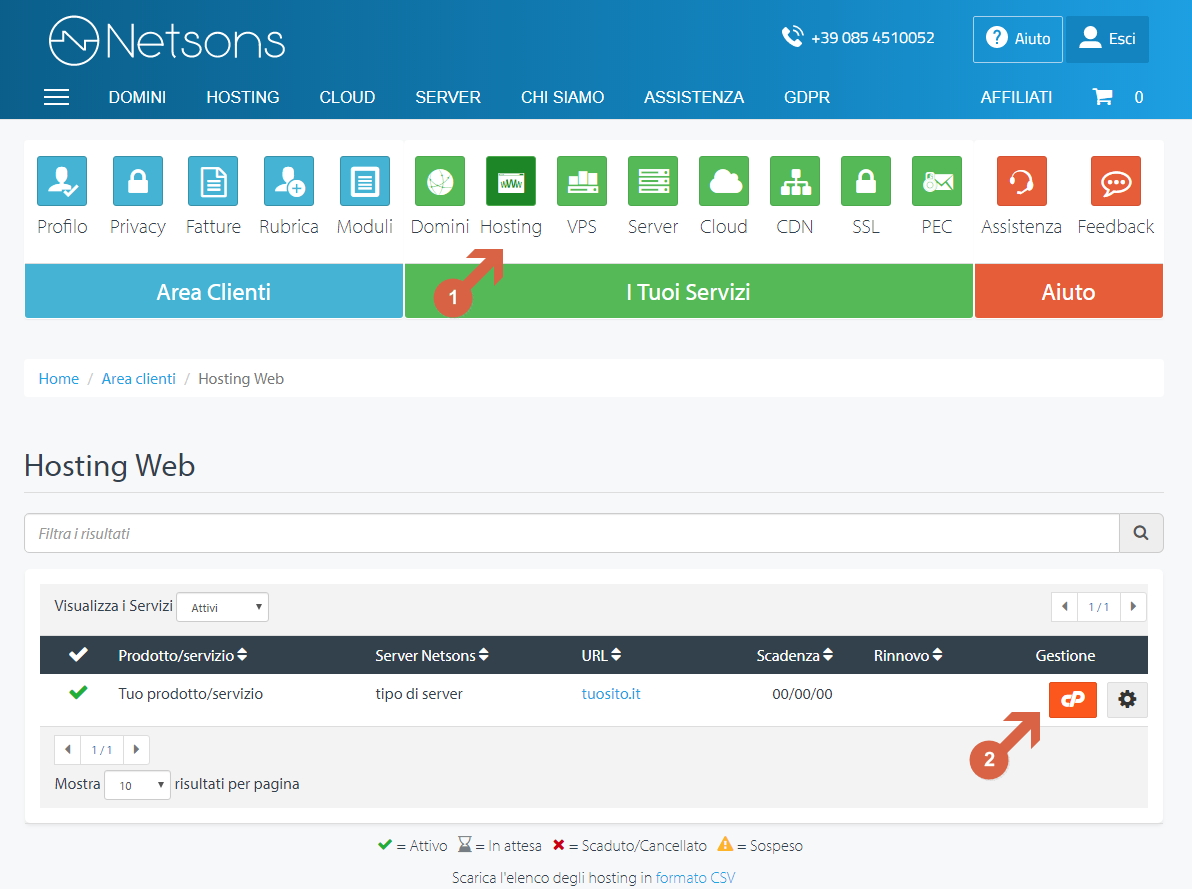Image resolution: width=1192 pixels, height=889 pixels.
Task: Open the Visualizza i Servizi Attivi dropdown
Action: point(222,606)
